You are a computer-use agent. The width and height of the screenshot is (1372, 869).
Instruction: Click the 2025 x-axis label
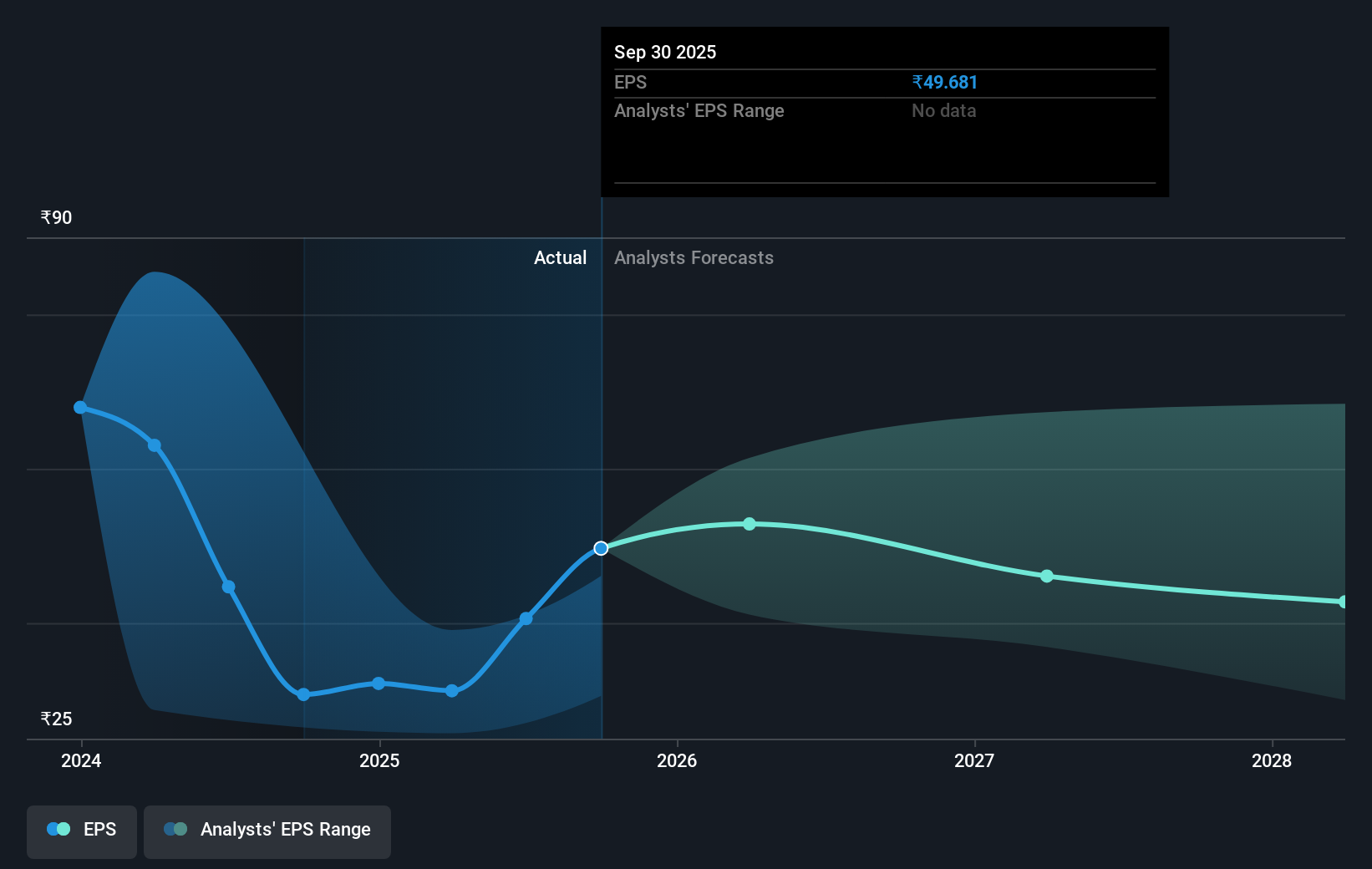click(x=379, y=760)
